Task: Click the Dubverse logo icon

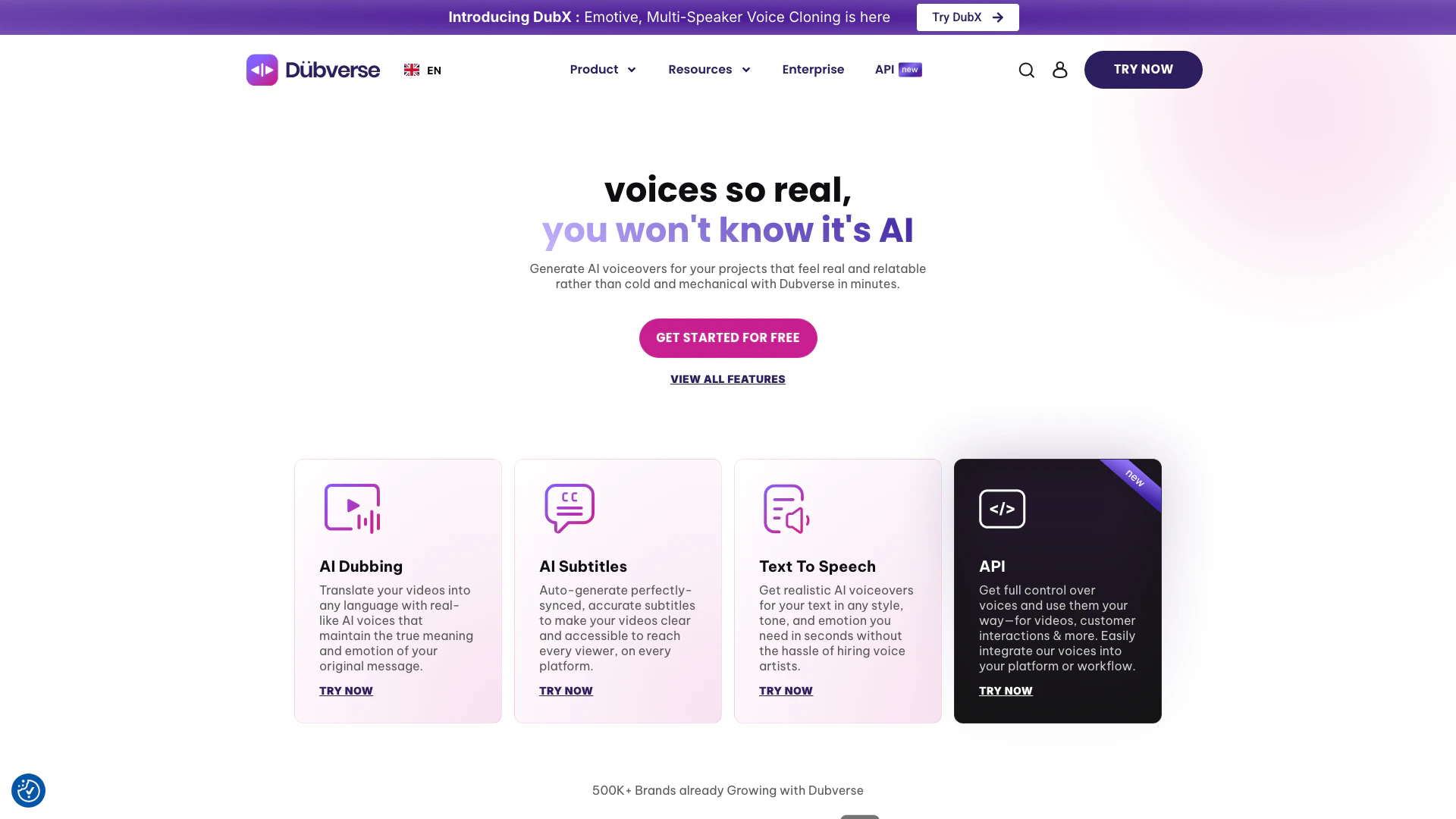Action: (x=262, y=70)
